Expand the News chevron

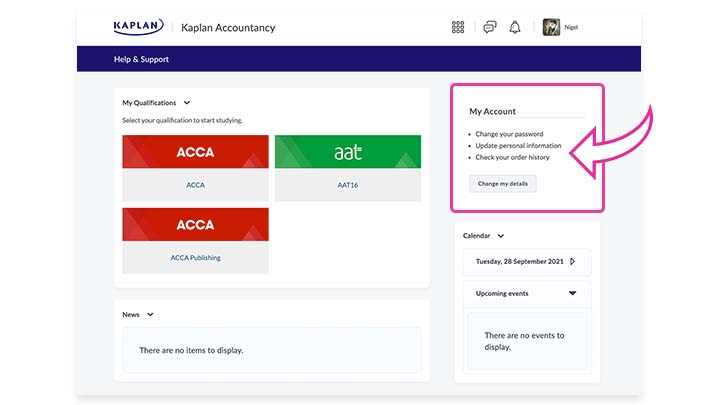(150, 315)
